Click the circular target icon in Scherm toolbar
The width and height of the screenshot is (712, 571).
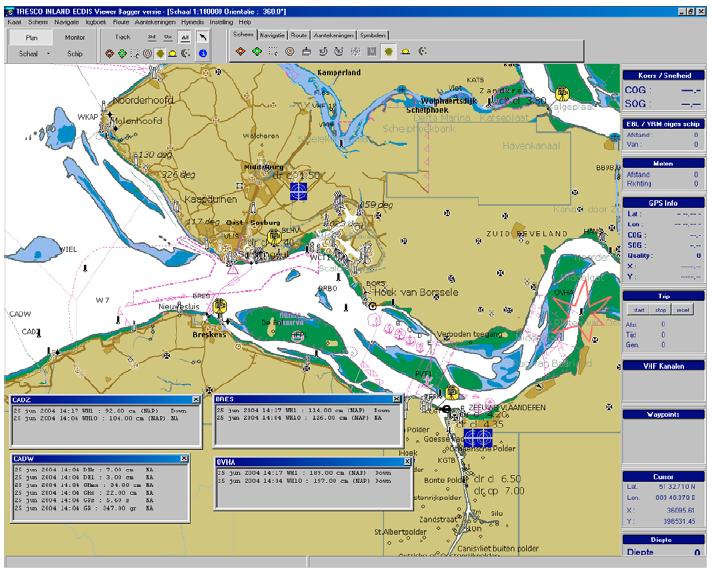[290, 50]
